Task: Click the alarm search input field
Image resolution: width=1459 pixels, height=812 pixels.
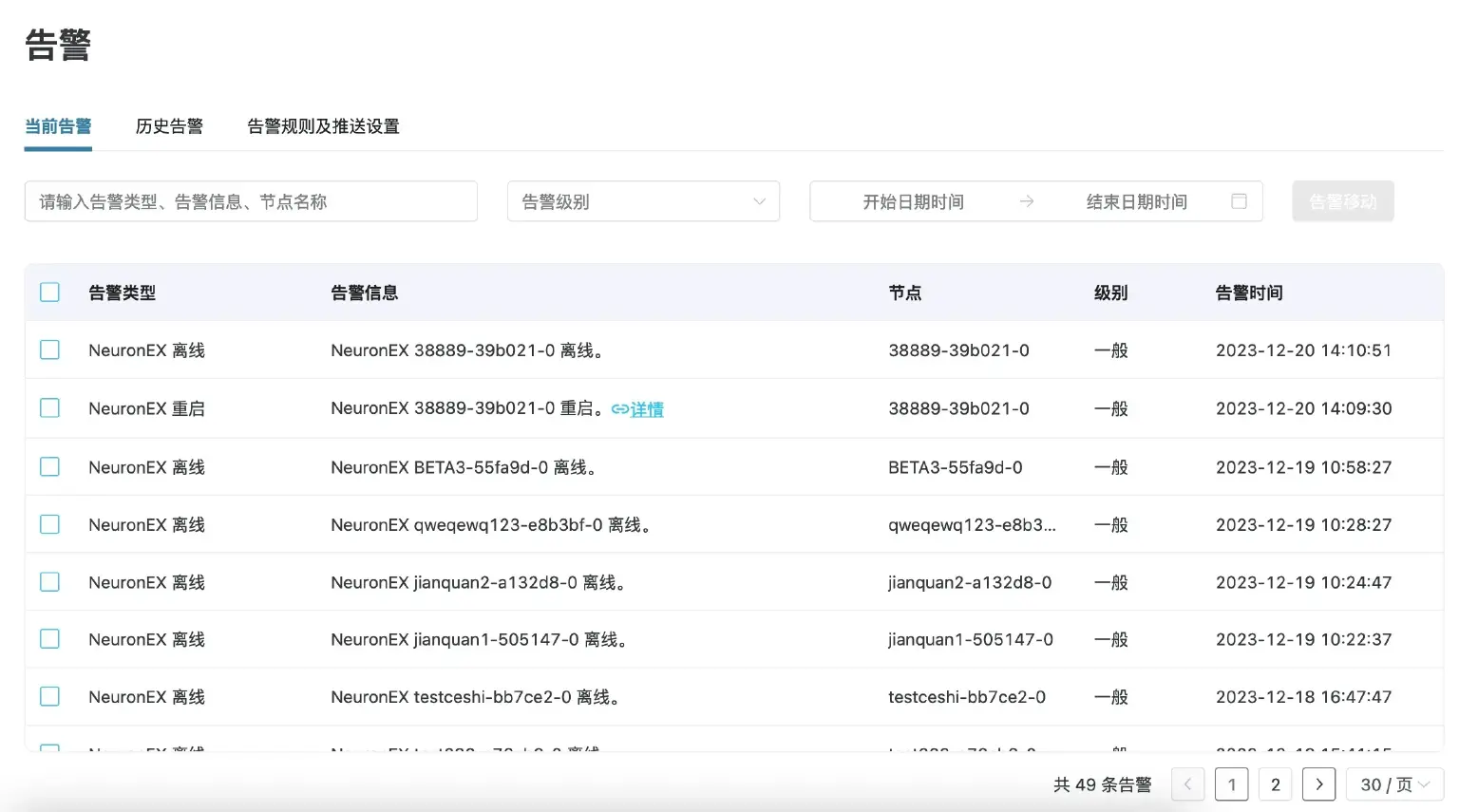Action: tap(251, 201)
